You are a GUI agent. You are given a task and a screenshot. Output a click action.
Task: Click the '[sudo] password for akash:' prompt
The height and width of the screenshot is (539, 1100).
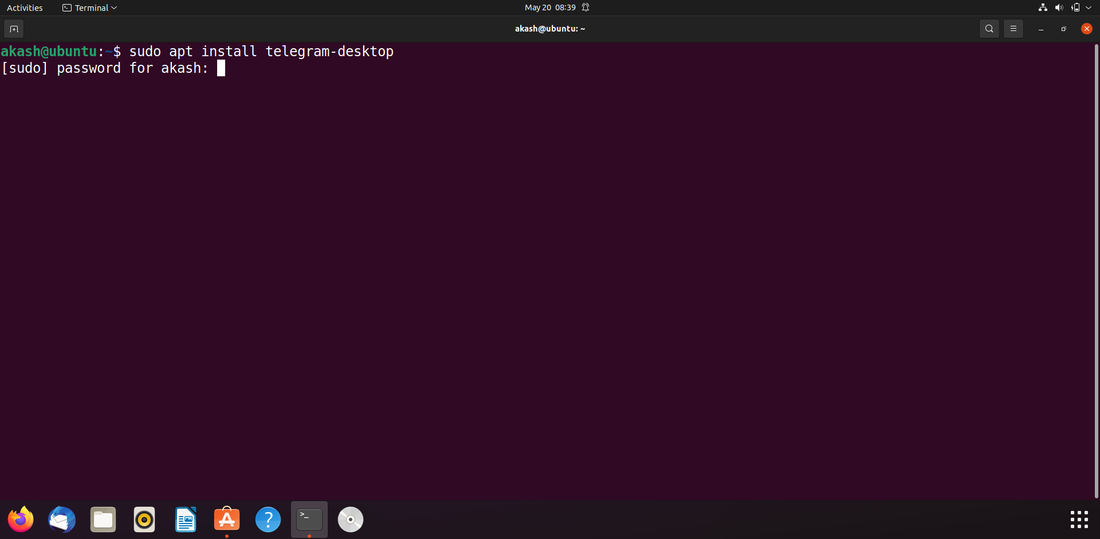(105, 68)
